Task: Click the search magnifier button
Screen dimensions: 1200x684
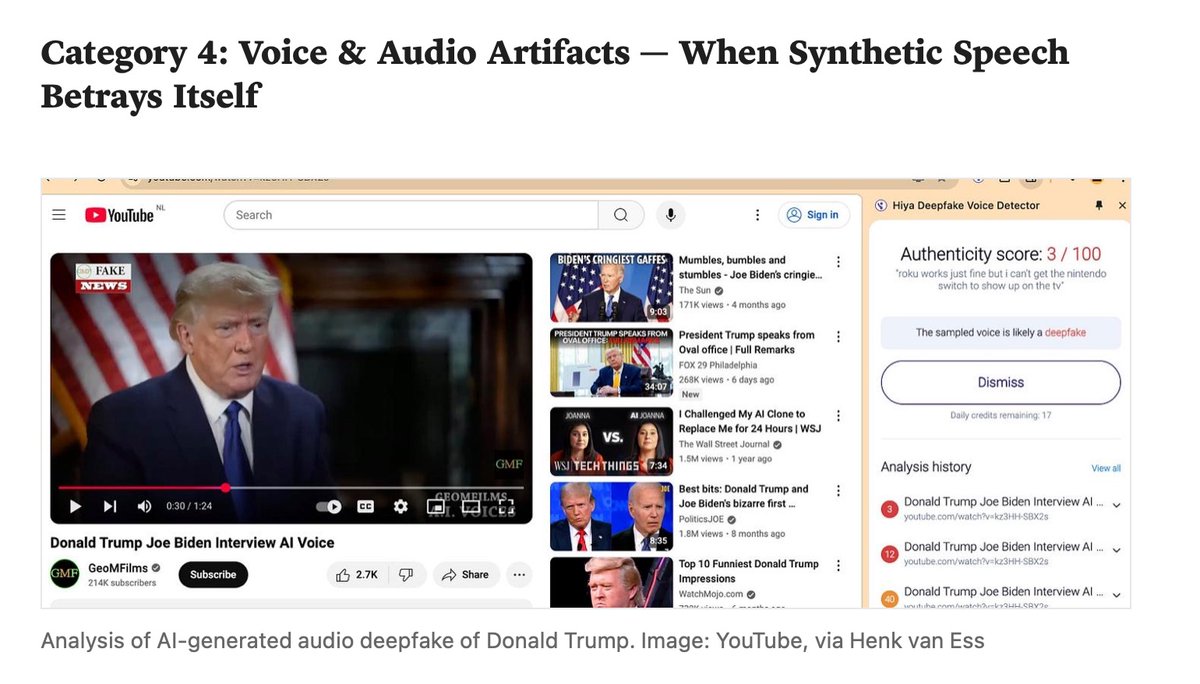Action: click(x=621, y=215)
